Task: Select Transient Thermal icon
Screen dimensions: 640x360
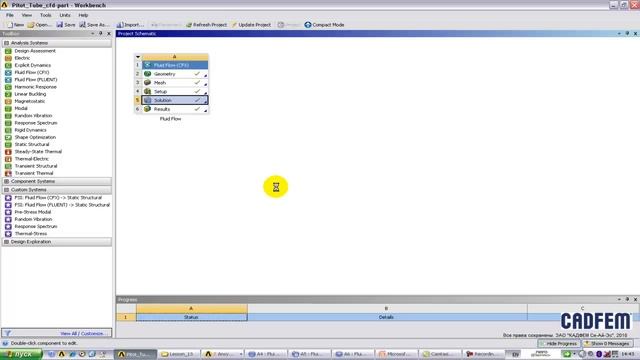Action: (x=8, y=173)
